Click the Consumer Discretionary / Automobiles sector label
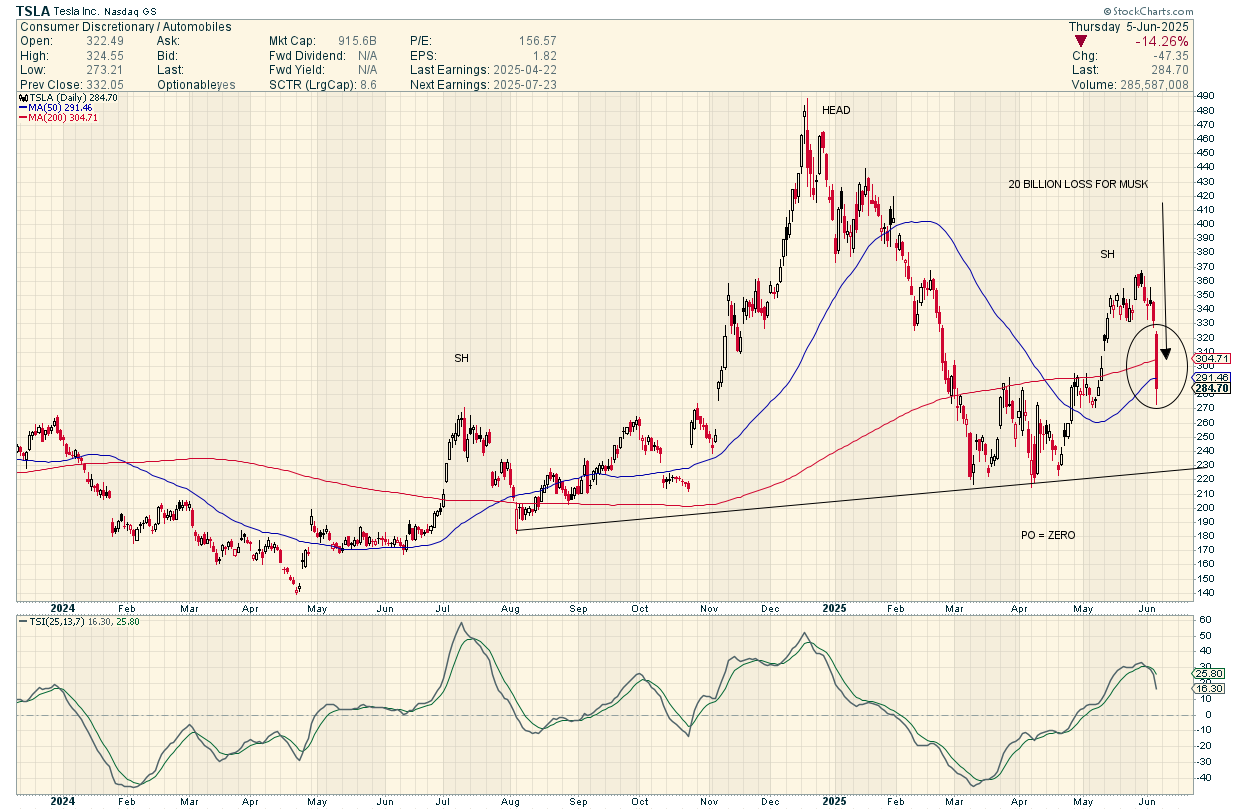The width and height of the screenshot is (1240, 810). point(125,27)
